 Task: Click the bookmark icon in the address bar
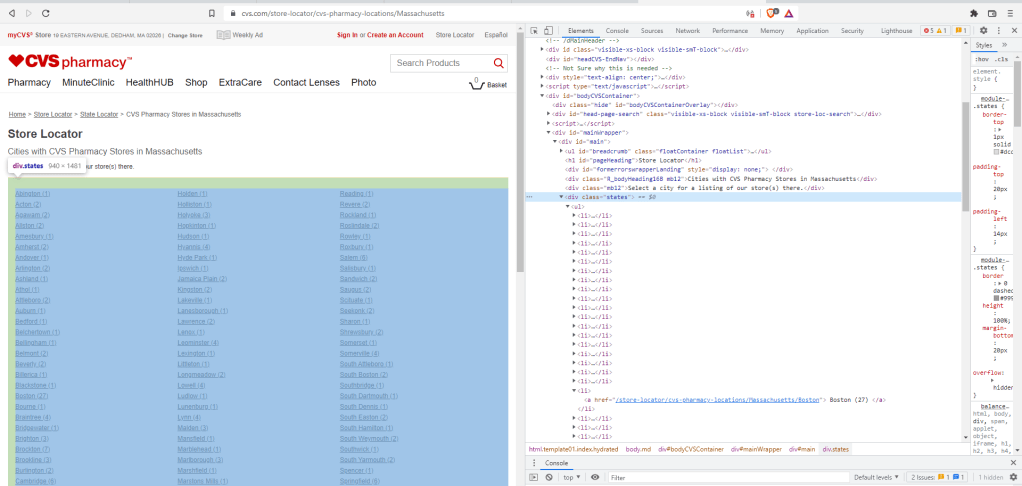point(212,13)
